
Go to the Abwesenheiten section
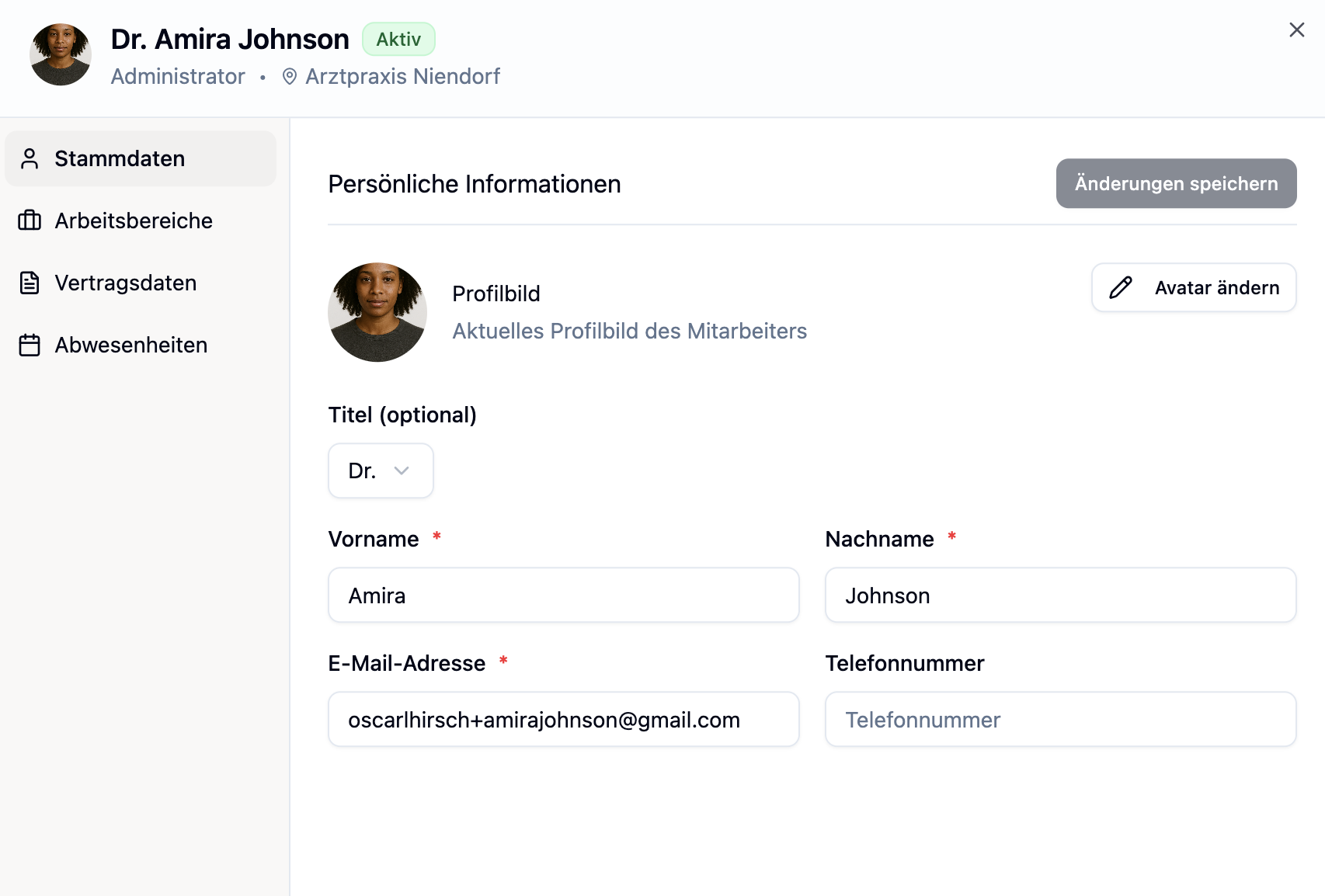point(131,345)
